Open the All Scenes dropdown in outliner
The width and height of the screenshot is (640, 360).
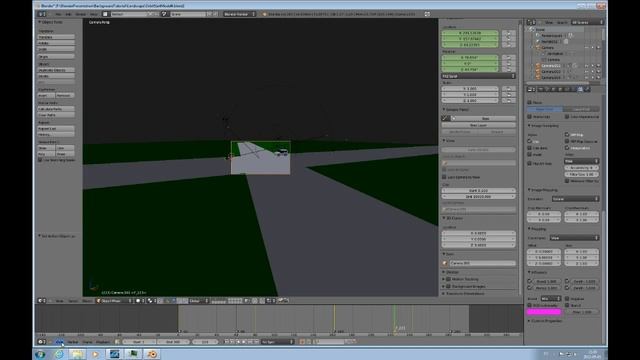point(587,22)
